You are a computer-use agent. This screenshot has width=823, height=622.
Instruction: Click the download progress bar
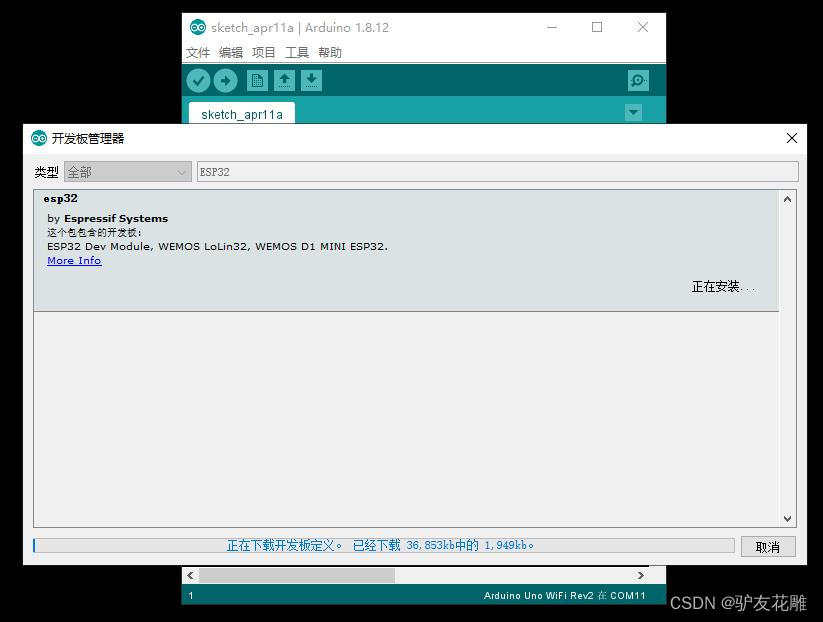tap(384, 545)
